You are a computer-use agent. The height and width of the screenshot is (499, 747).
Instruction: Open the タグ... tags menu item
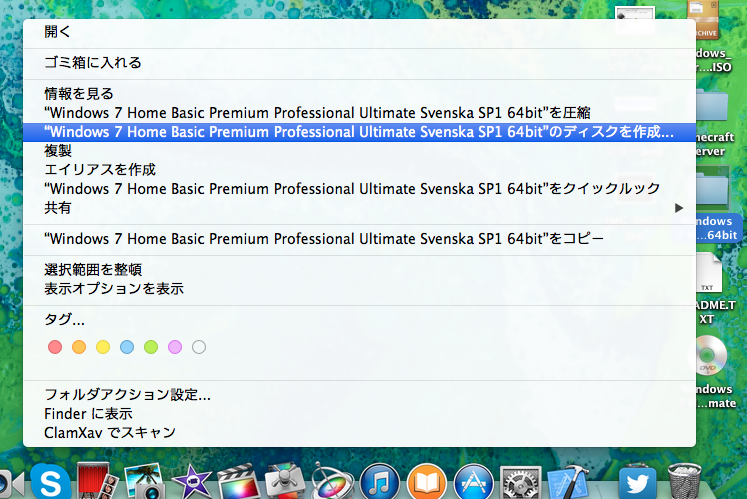(x=359, y=319)
